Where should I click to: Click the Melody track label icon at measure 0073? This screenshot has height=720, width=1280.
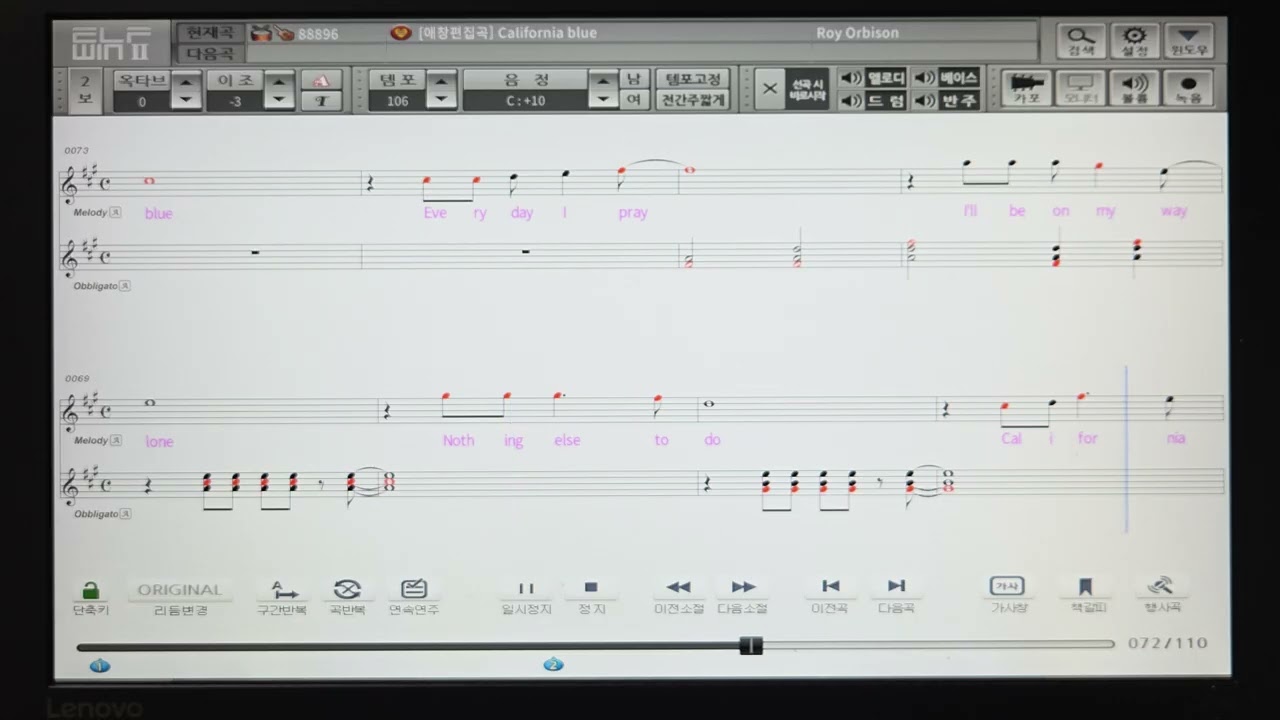115,212
